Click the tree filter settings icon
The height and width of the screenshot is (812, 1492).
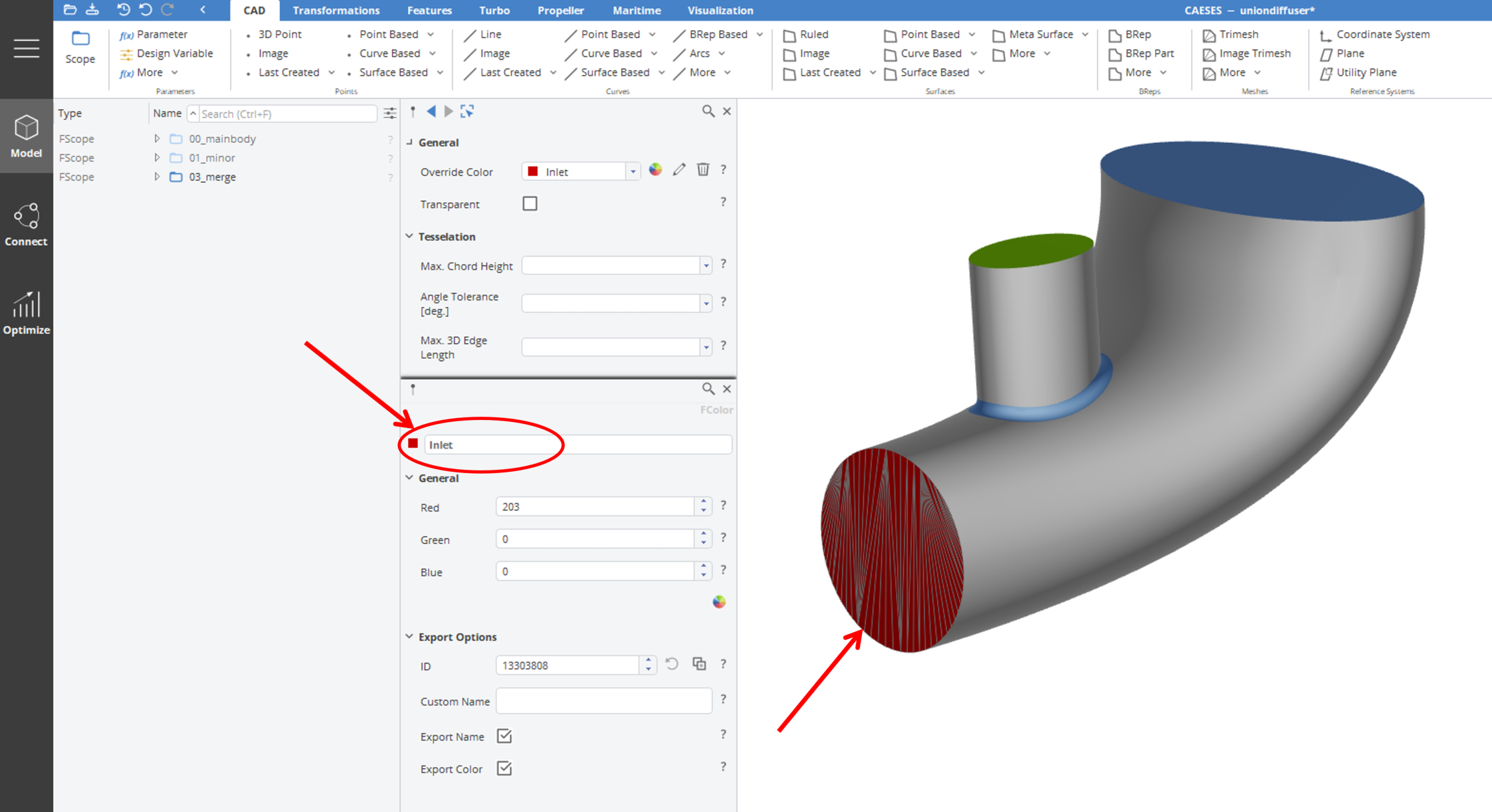(x=390, y=114)
